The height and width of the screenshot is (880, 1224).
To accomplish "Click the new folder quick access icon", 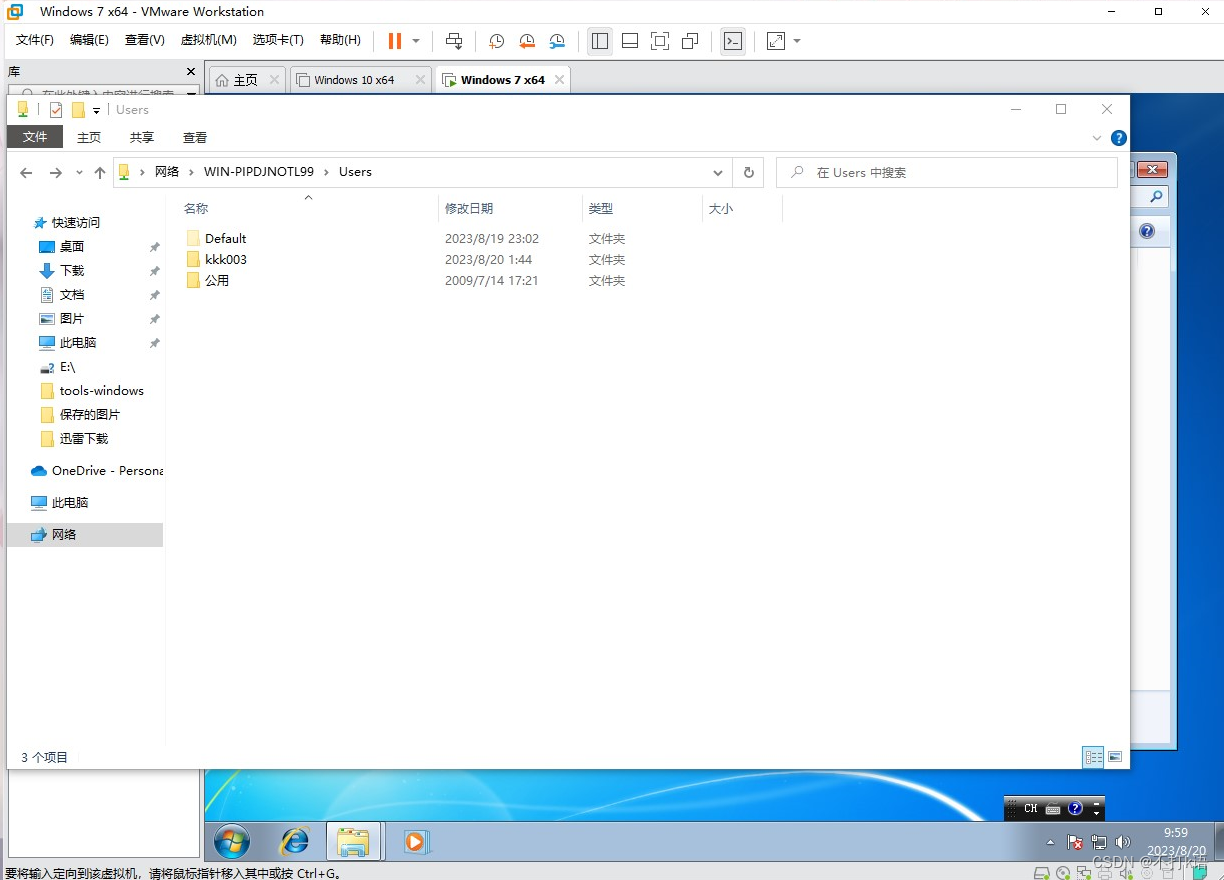I will pyautogui.click(x=78, y=110).
